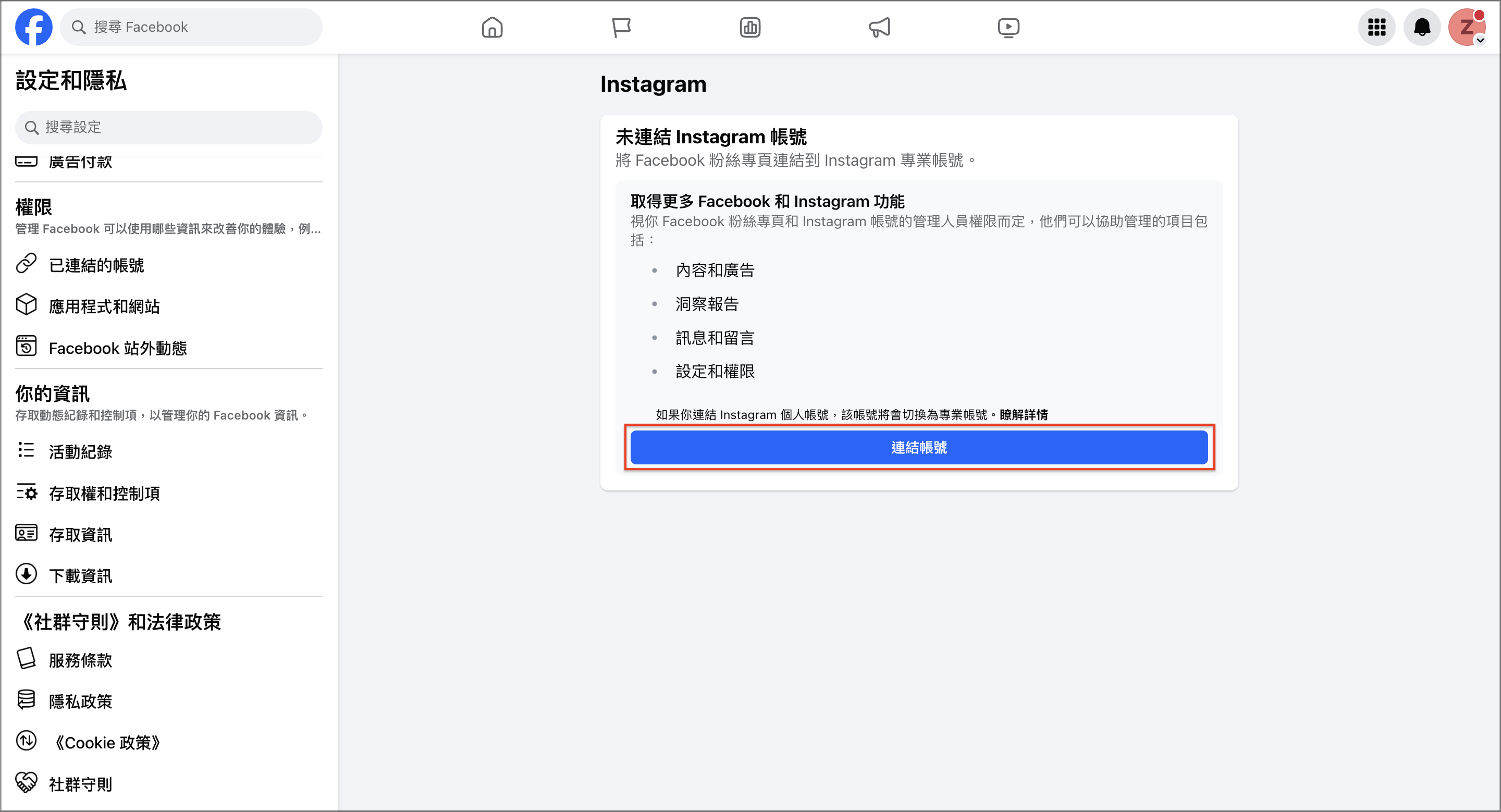This screenshot has height=812, width=1501.
Task: Click the 存取權和控制項 gear icon
Action: tap(26, 491)
